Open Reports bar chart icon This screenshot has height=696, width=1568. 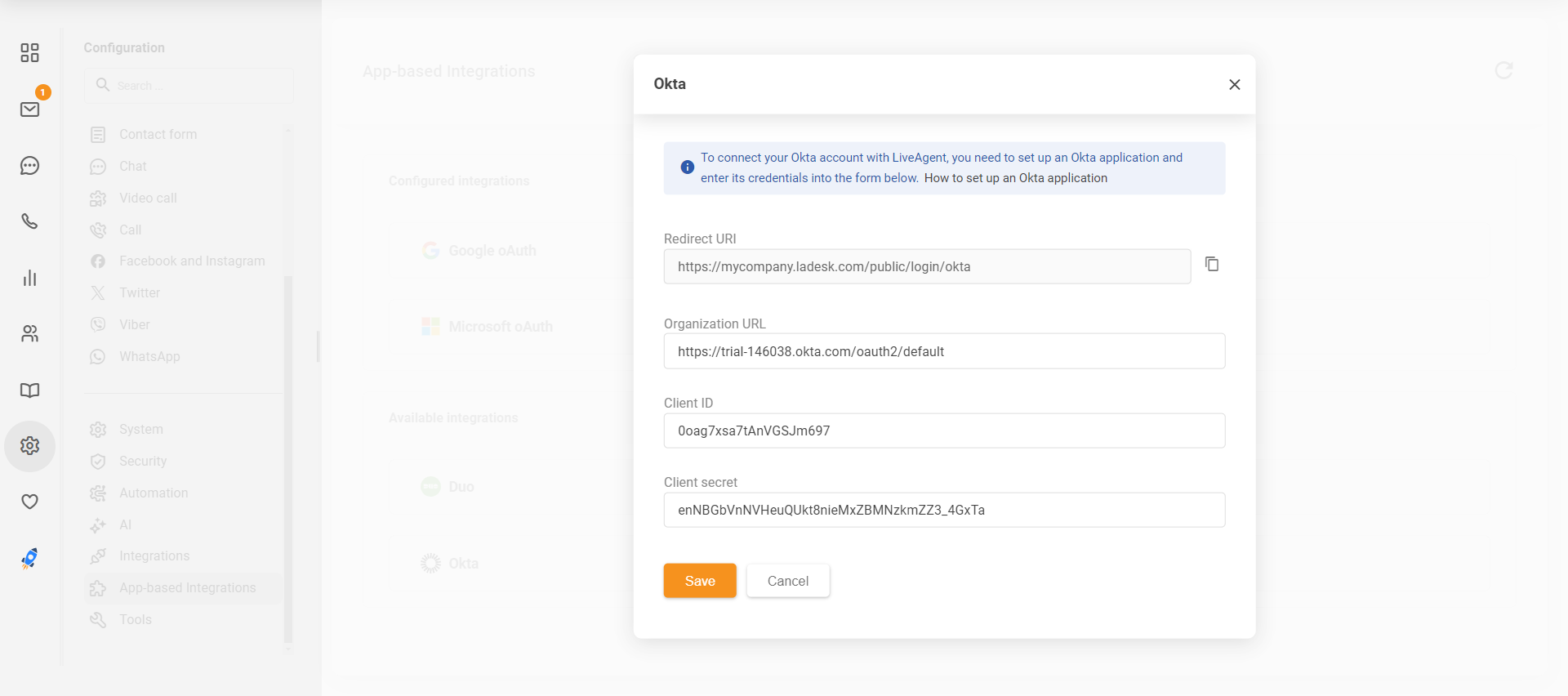[x=30, y=278]
